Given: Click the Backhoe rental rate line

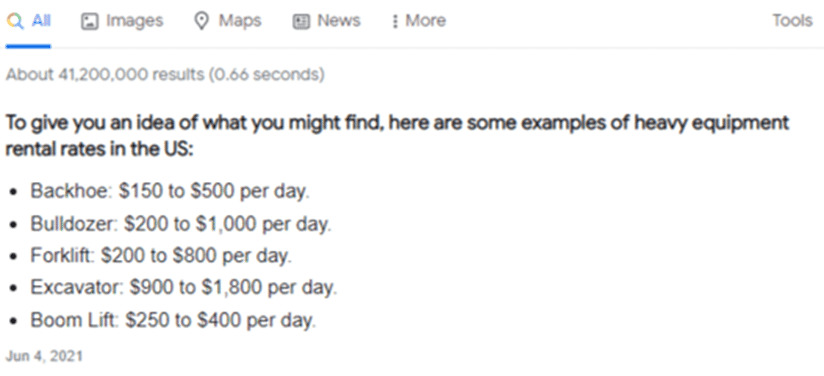Looking at the screenshot, I should click(x=170, y=192).
